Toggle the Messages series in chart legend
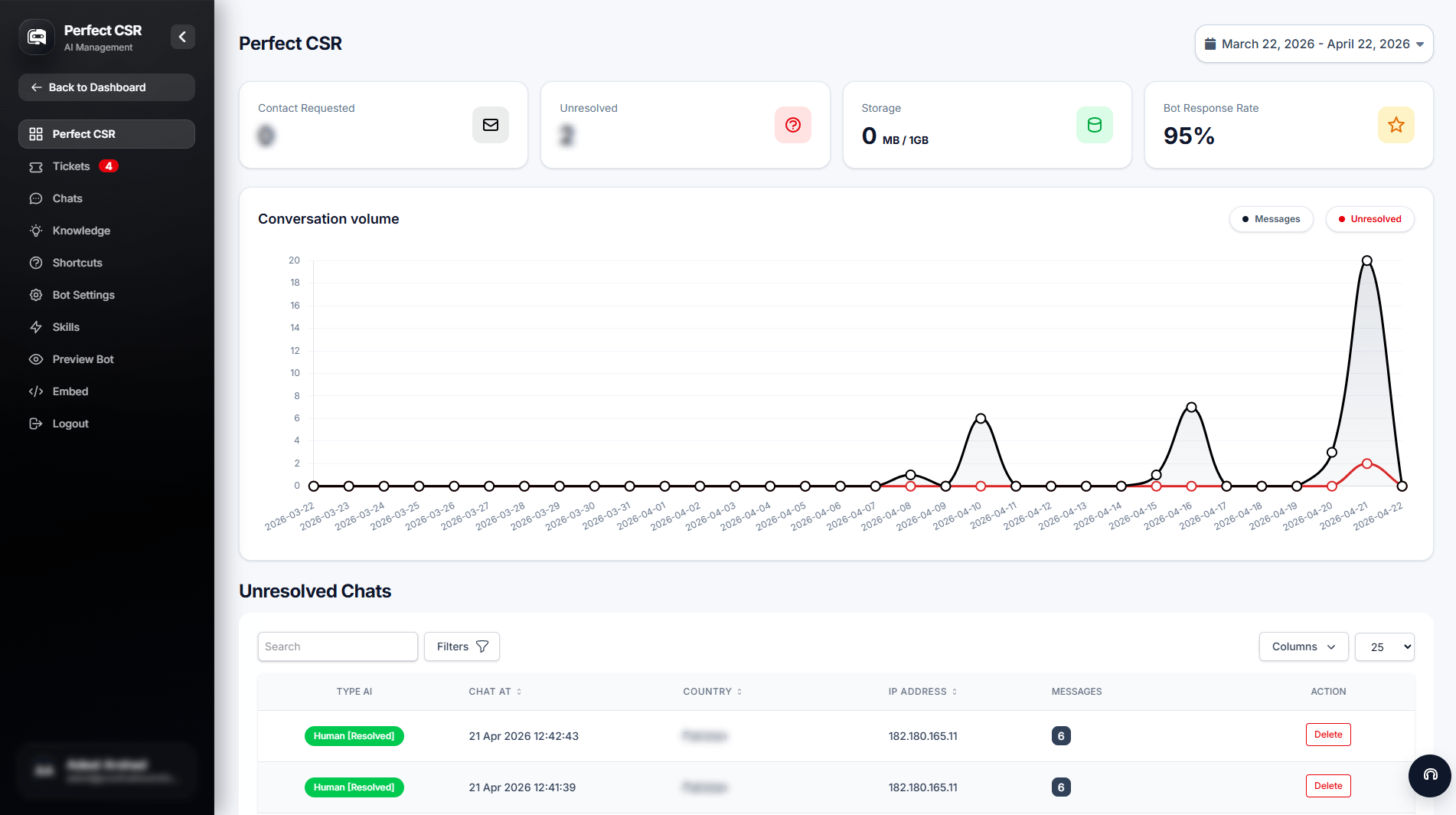Viewport: 1456px width, 815px height. pos(1271,219)
